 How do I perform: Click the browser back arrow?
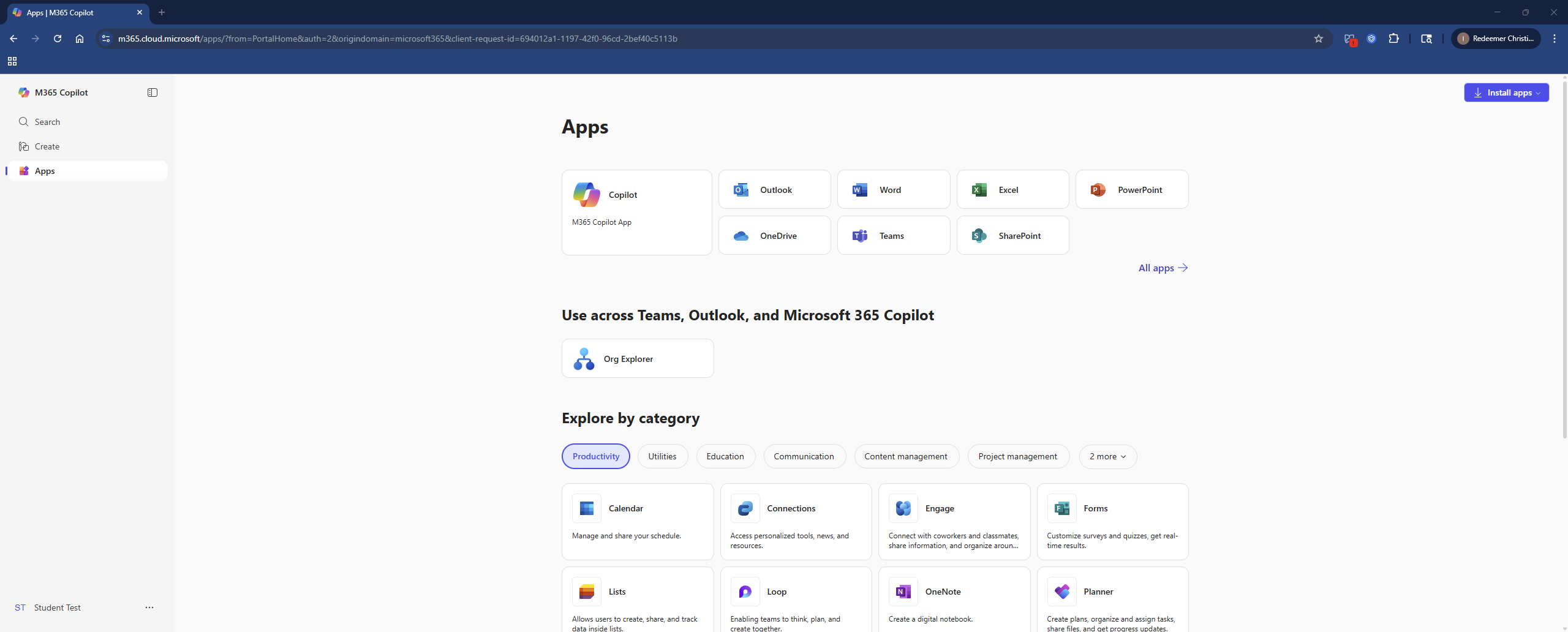(x=13, y=39)
